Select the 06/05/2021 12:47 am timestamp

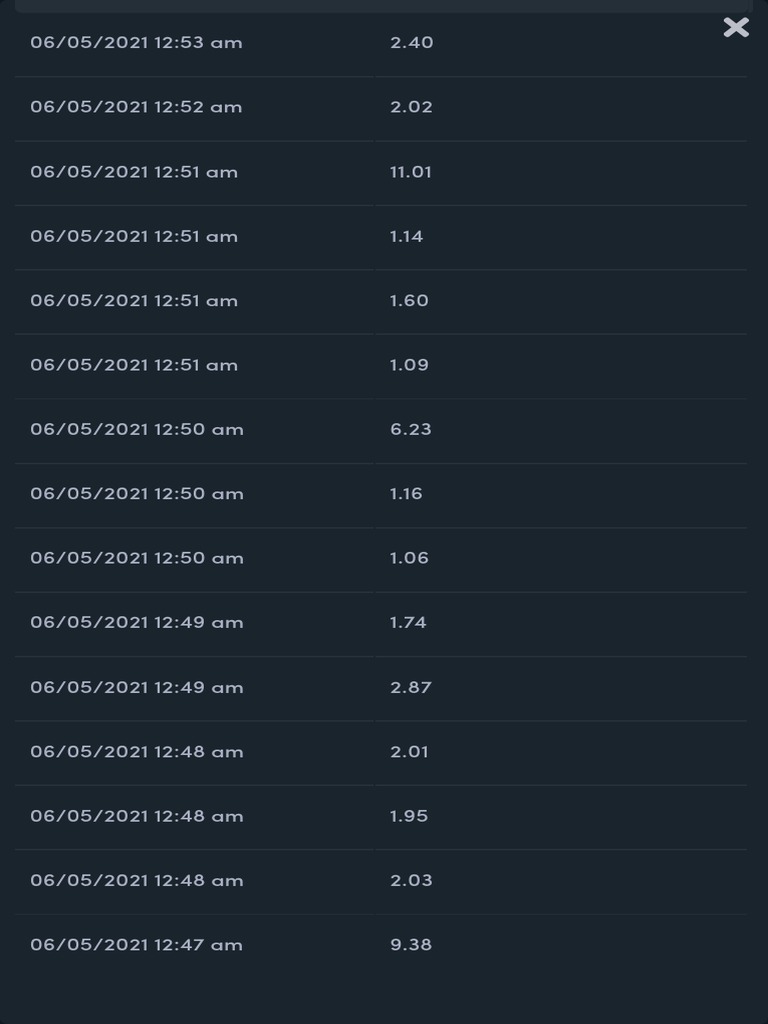click(x=136, y=945)
